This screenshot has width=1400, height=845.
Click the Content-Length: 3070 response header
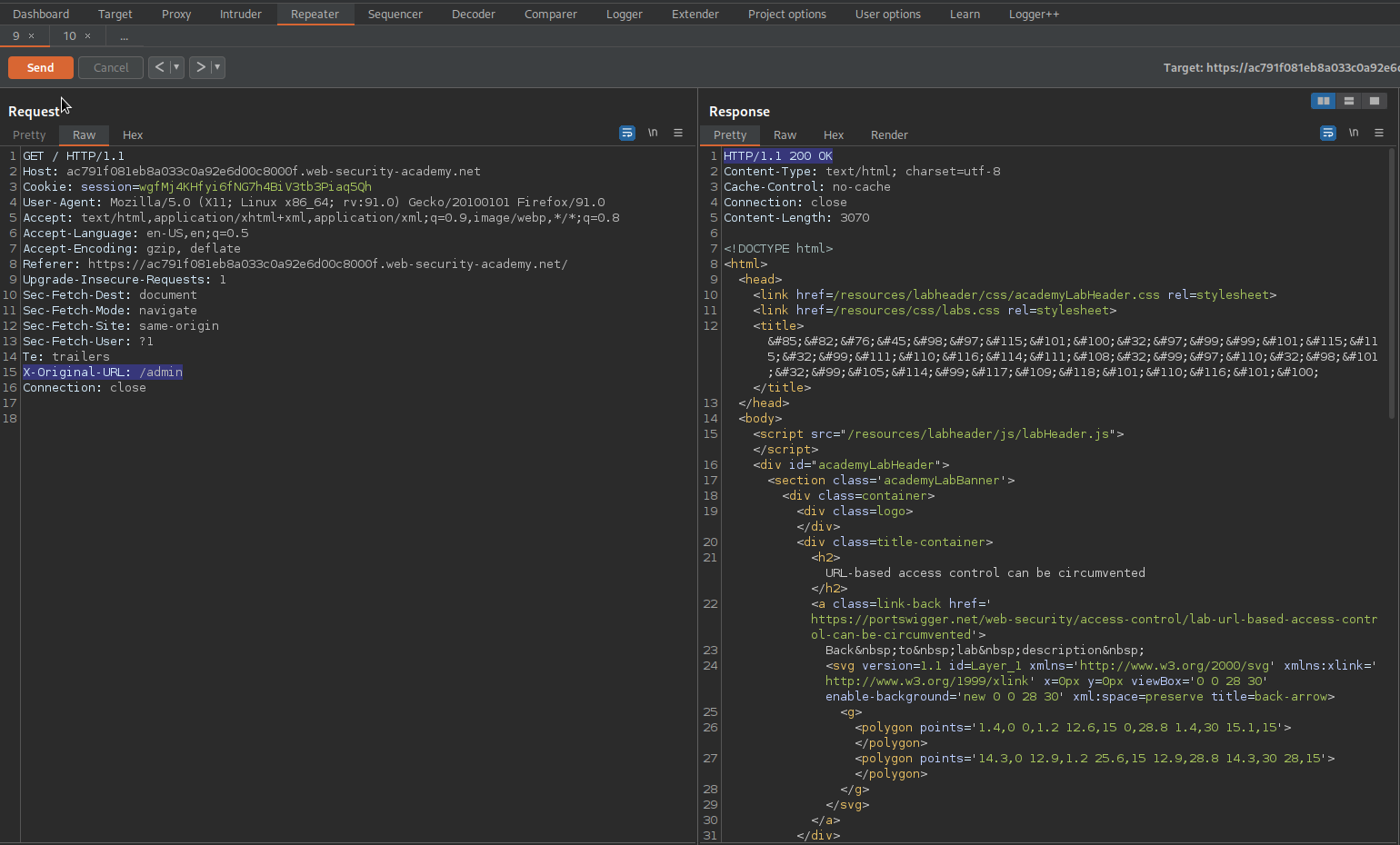tap(796, 217)
